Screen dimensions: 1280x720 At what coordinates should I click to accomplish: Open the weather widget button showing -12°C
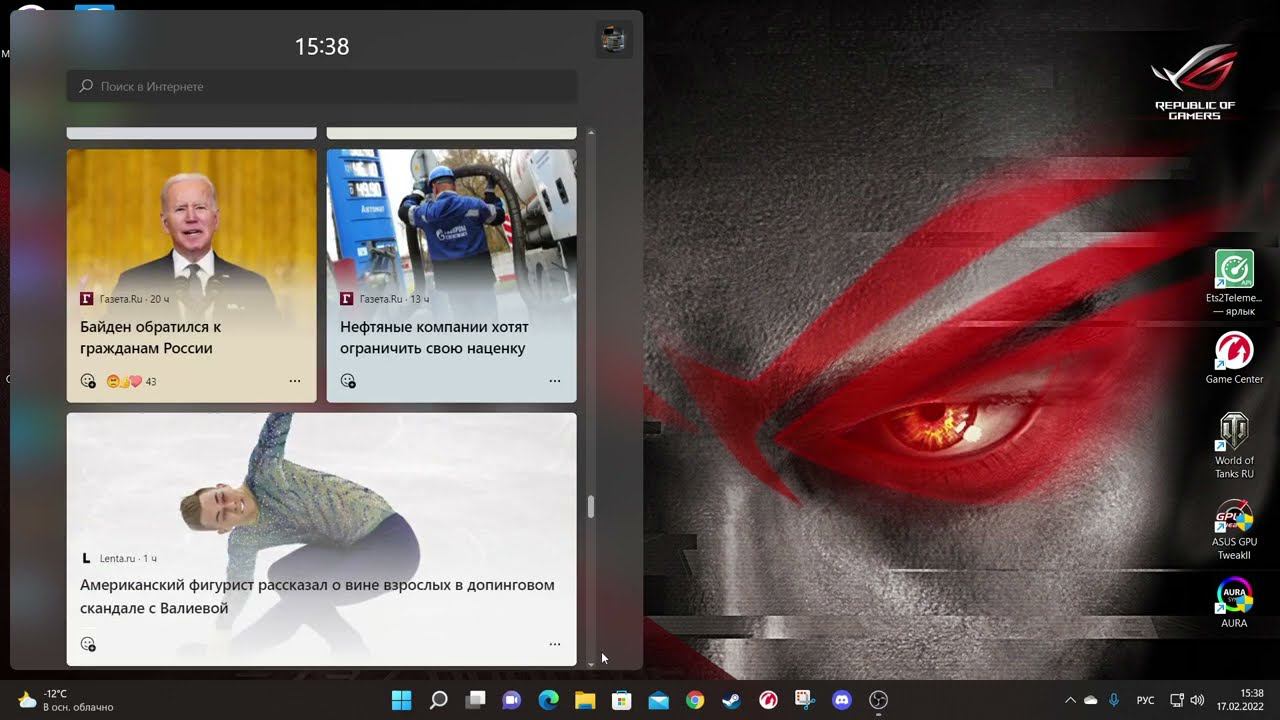click(x=66, y=700)
